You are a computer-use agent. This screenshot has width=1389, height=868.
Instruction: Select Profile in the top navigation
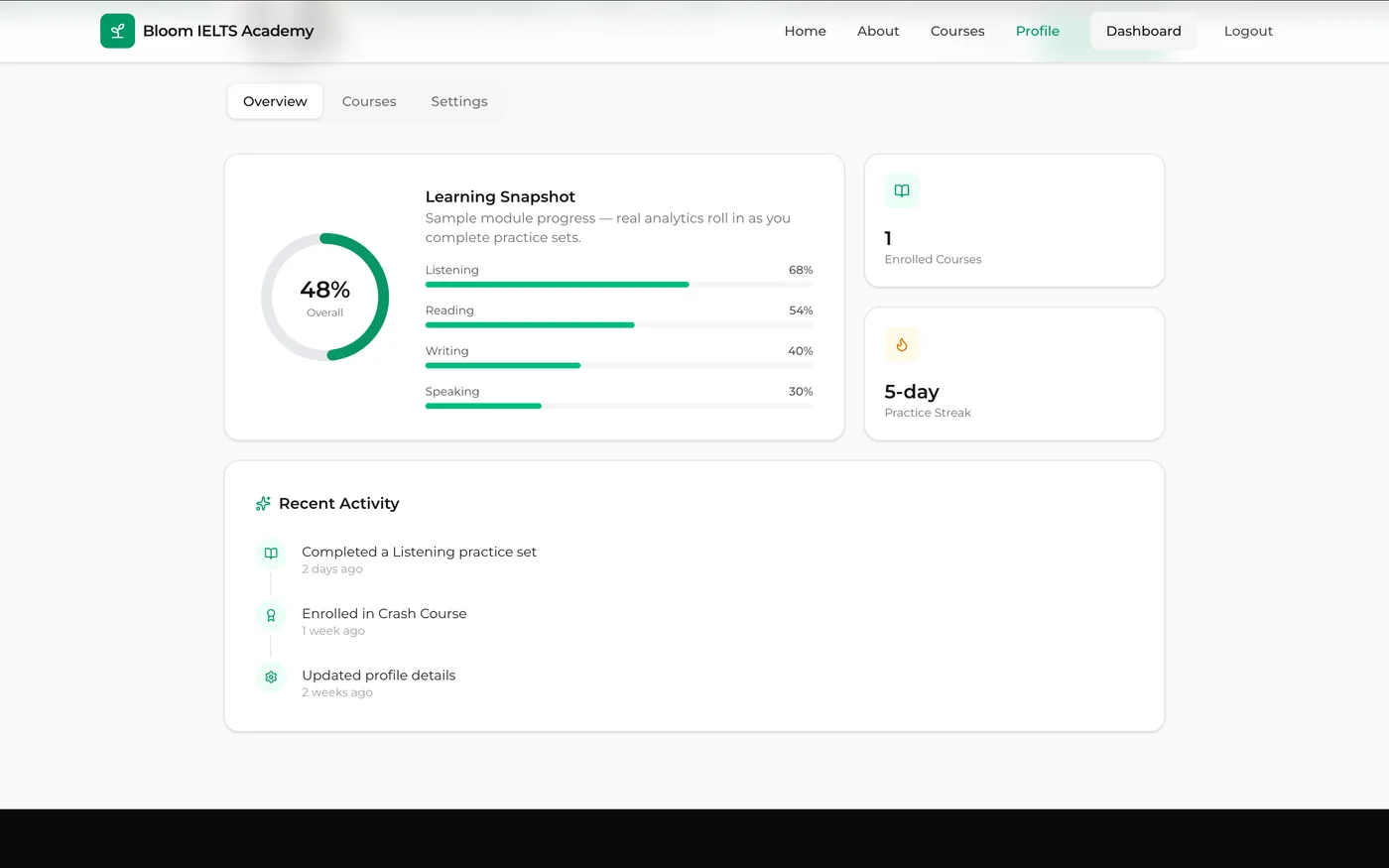pyautogui.click(x=1038, y=31)
